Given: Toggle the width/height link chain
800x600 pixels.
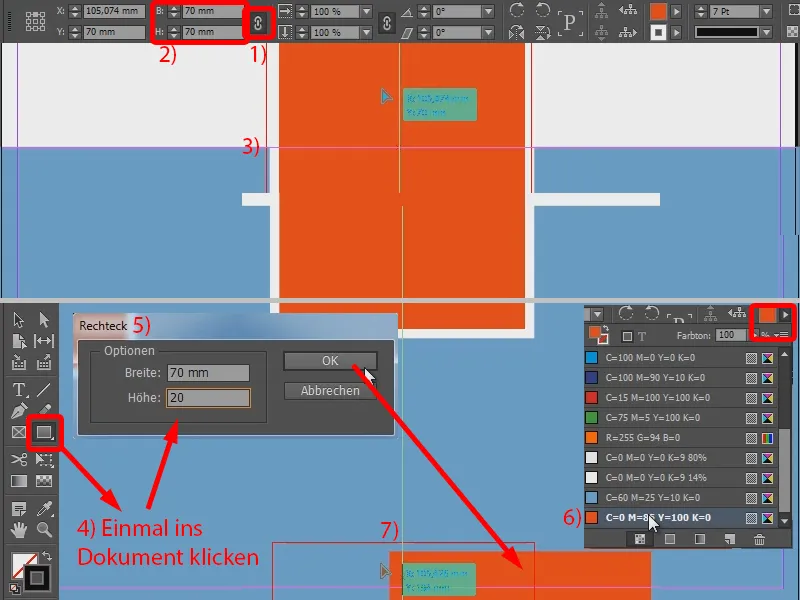Looking at the screenshot, I should pyautogui.click(x=258, y=22).
